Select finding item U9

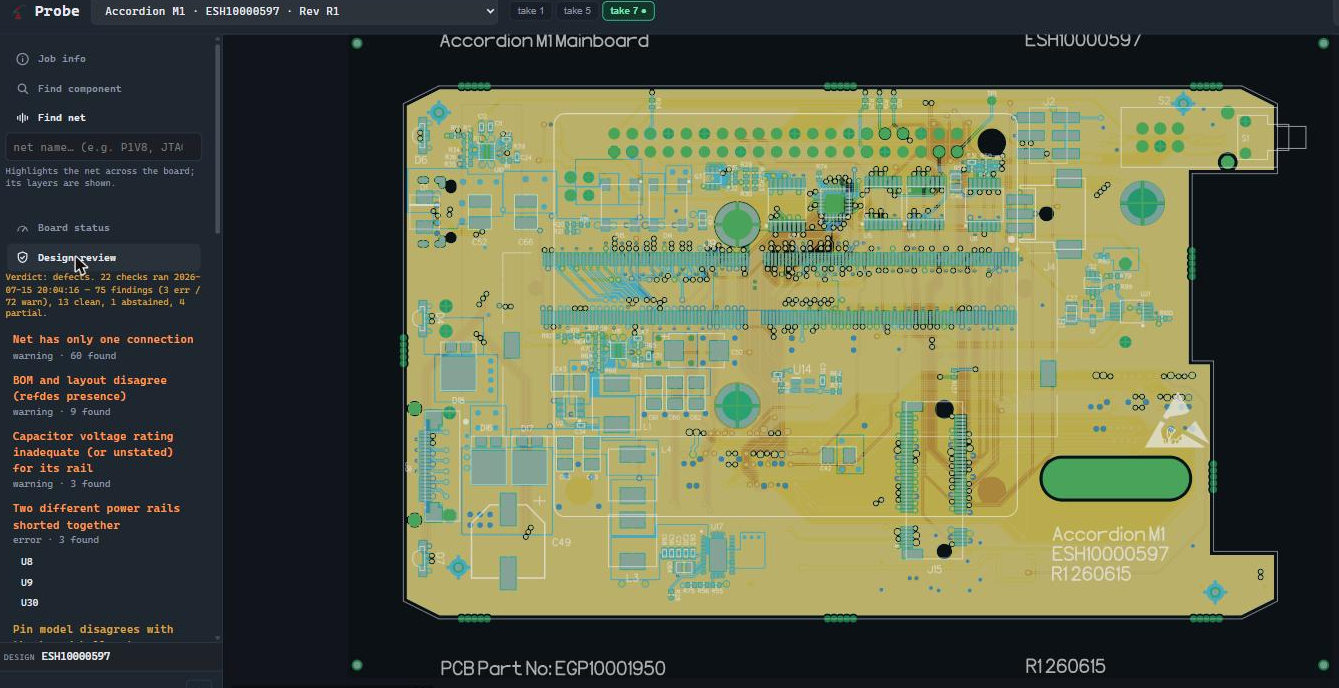[x=27, y=583]
